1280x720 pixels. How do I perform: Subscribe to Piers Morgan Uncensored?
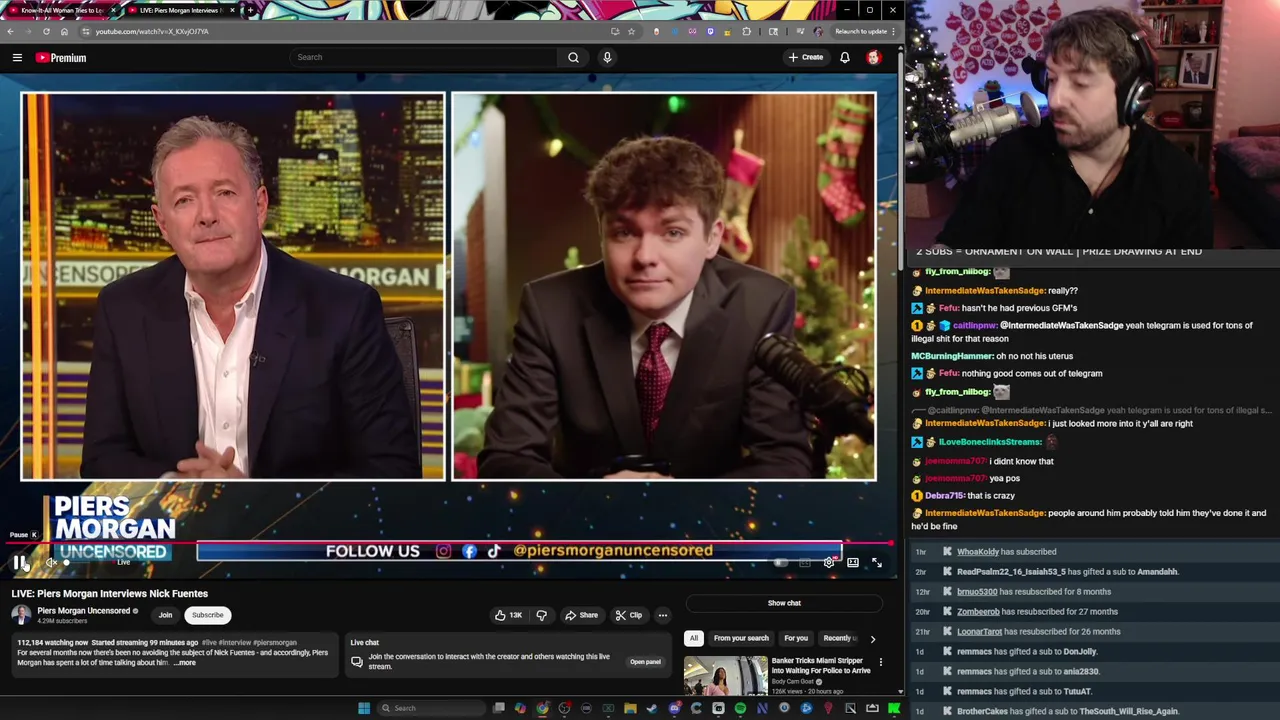click(x=208, y=615)
